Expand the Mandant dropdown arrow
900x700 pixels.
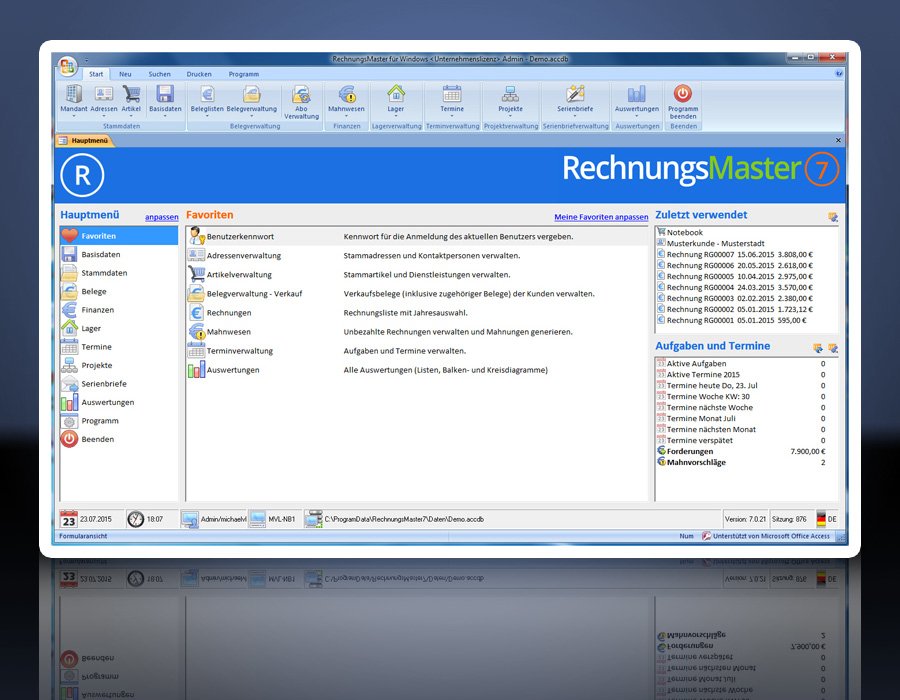click(73, 116)
